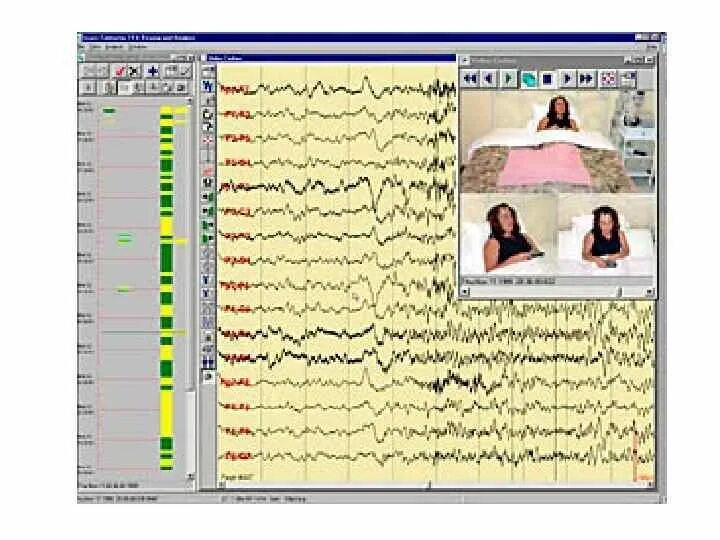Click the video window scrollbar right arrow
Screen dimensions: 720x540
point(650,292)
